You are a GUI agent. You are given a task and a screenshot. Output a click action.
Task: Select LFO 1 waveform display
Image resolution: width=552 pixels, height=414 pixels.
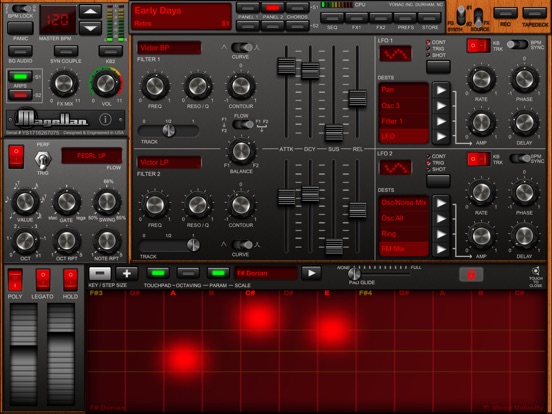[395, 54]
